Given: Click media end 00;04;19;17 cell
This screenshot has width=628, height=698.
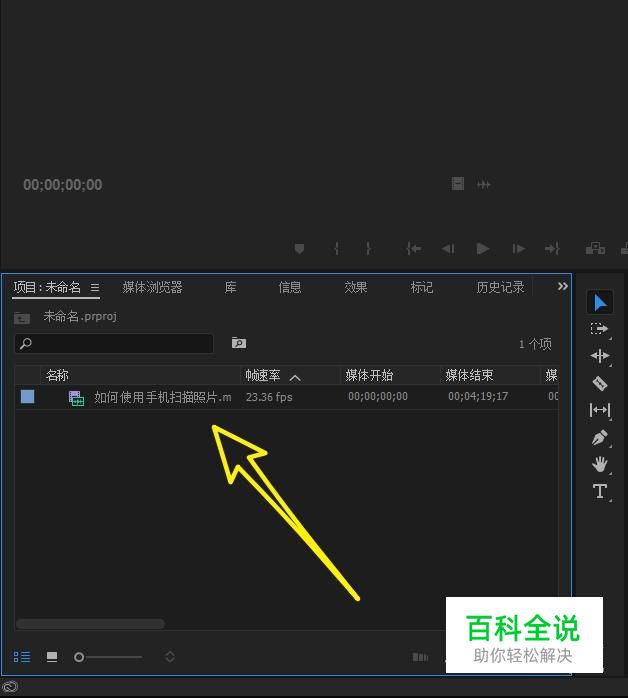Looking at the screenshot, I should pyautogui.click(x=478, y=396).
